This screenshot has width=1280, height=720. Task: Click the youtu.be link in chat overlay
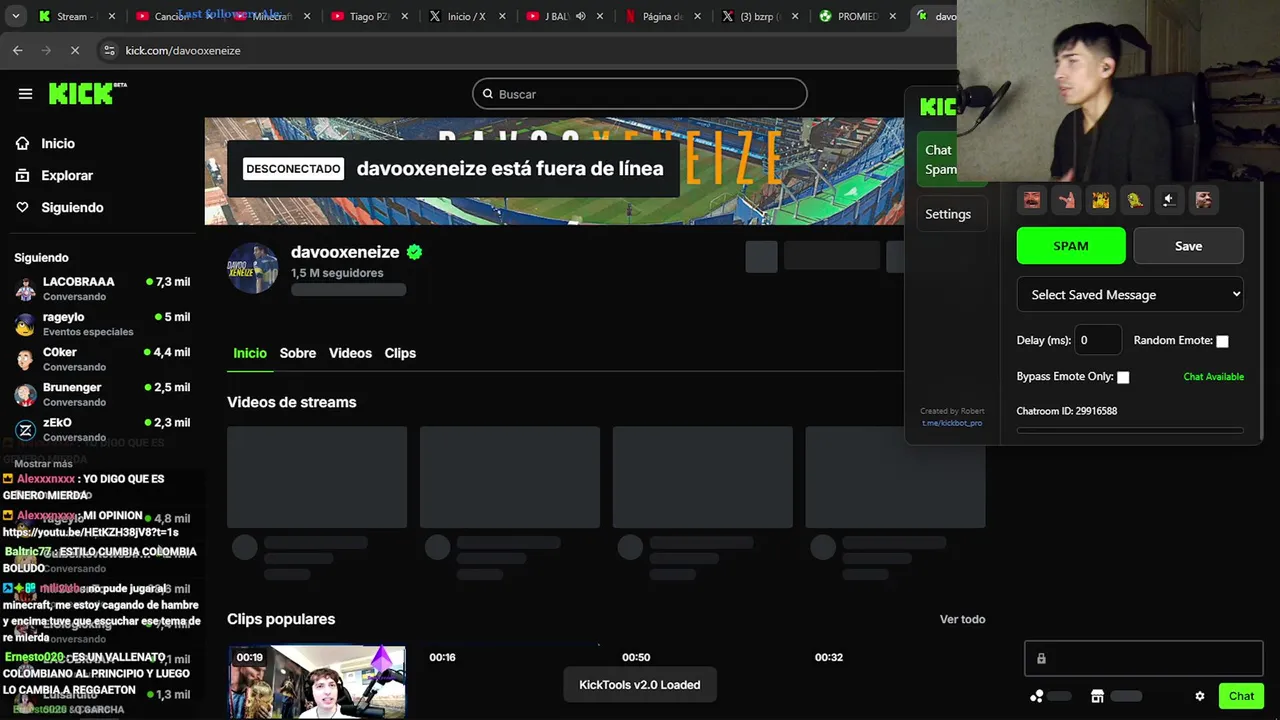[x=90, y=532]
